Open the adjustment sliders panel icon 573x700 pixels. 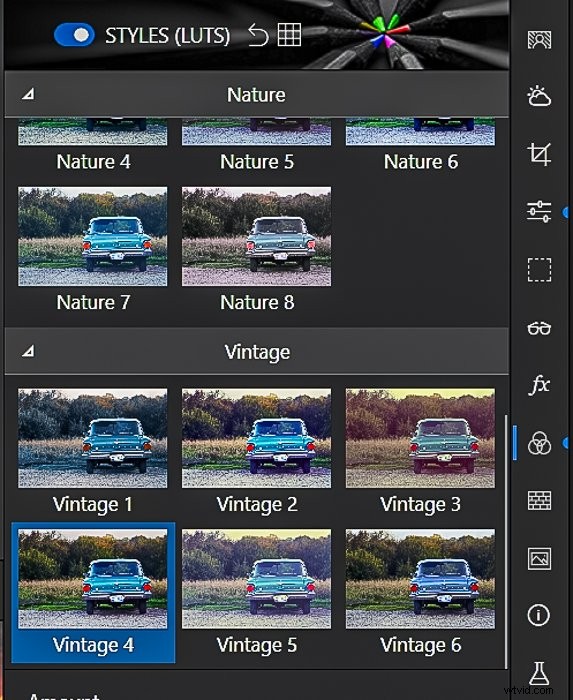click(539, 212)
